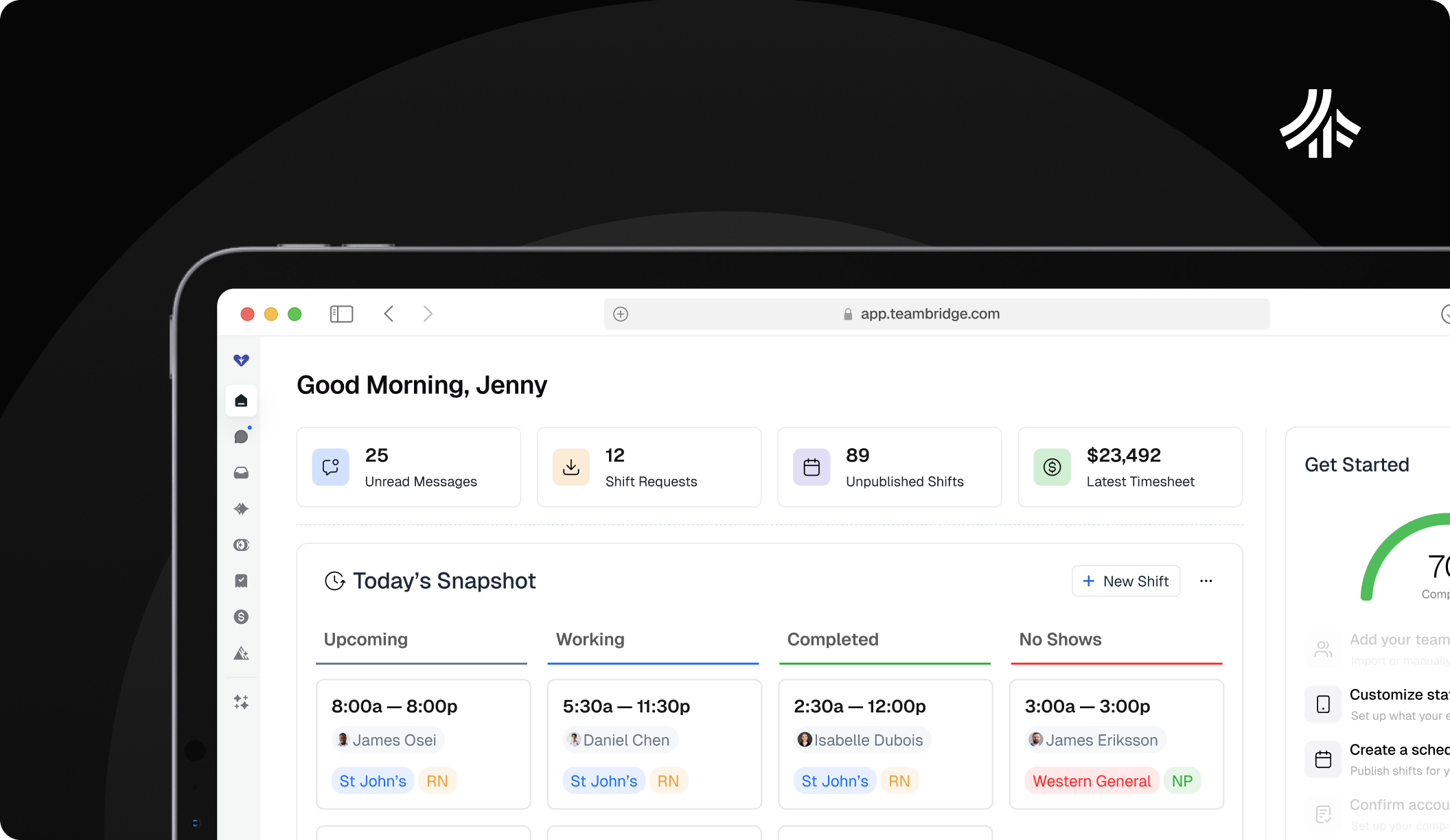Click the mountain sparkle sidebar icon
The width and height of the screenshot is (1450, 840).
241,653
